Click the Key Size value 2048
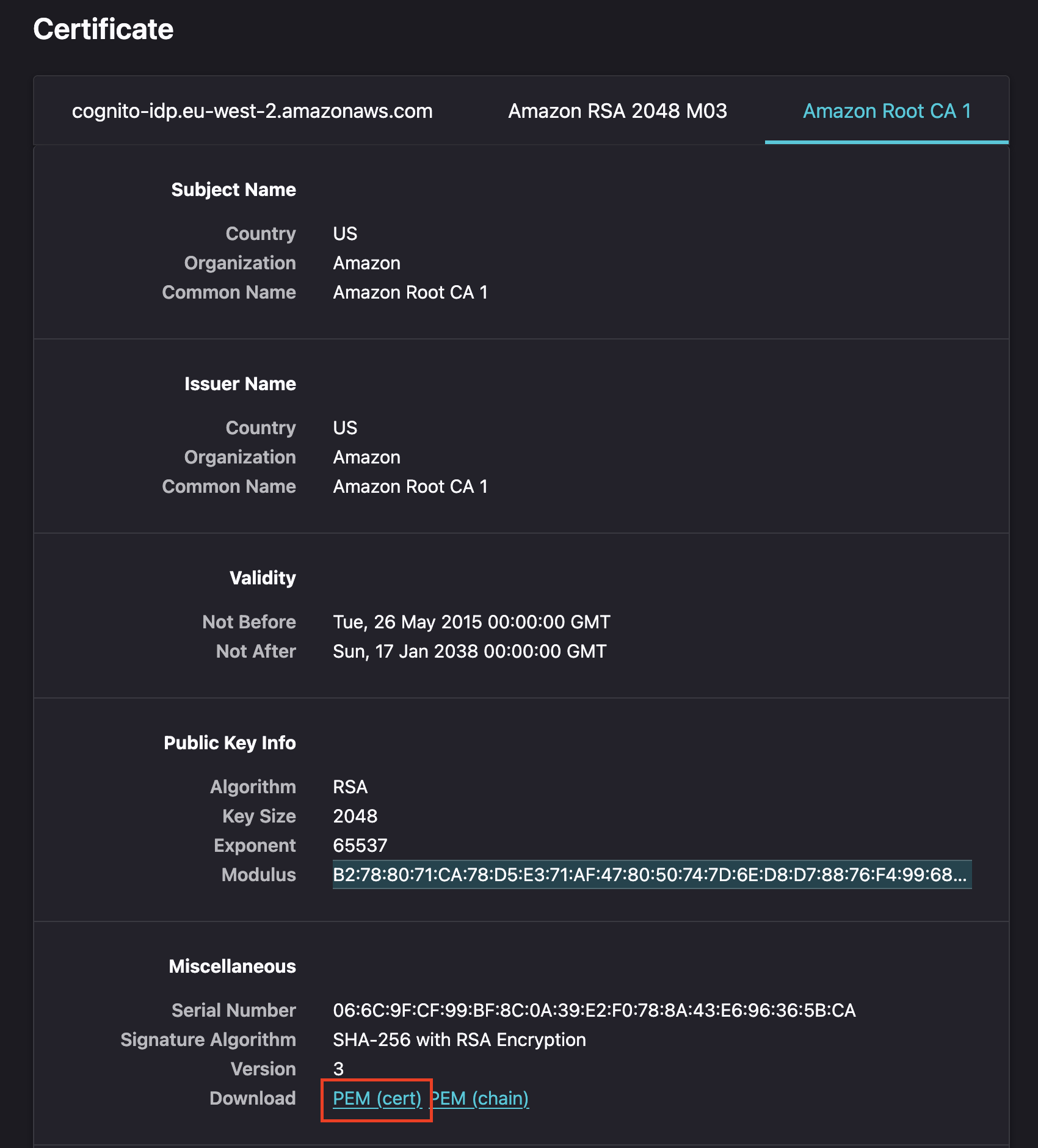The height and width of the screenshot is (1148, 1038). (x=355, y=816)
